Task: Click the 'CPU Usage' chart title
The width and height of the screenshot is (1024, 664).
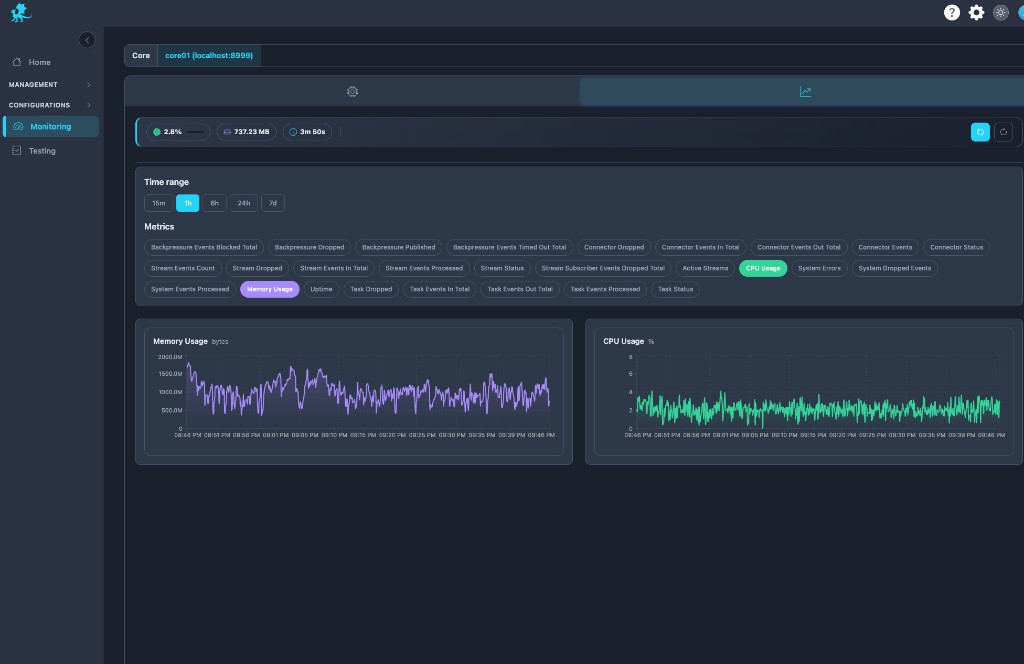Action: point(624,341)
